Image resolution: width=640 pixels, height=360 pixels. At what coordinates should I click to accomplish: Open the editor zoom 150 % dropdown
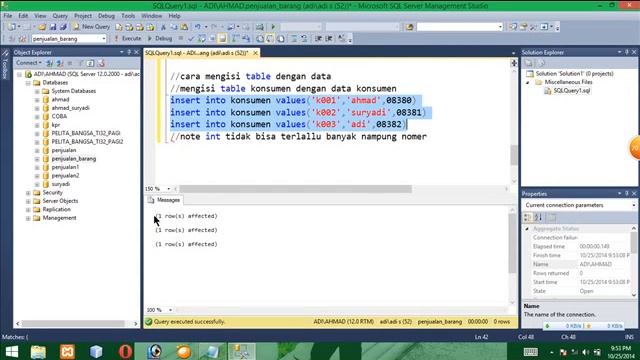169,189
